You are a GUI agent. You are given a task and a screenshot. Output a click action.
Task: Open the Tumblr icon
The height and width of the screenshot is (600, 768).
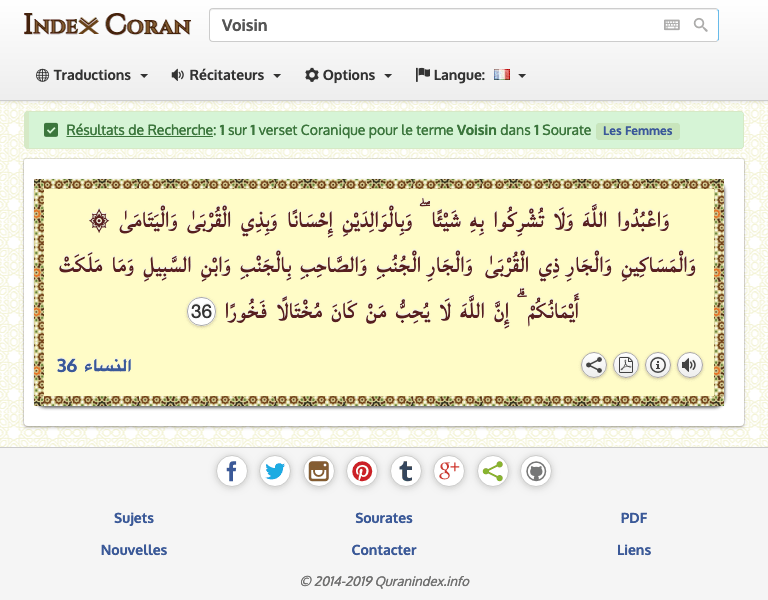[x=405, y=471]
